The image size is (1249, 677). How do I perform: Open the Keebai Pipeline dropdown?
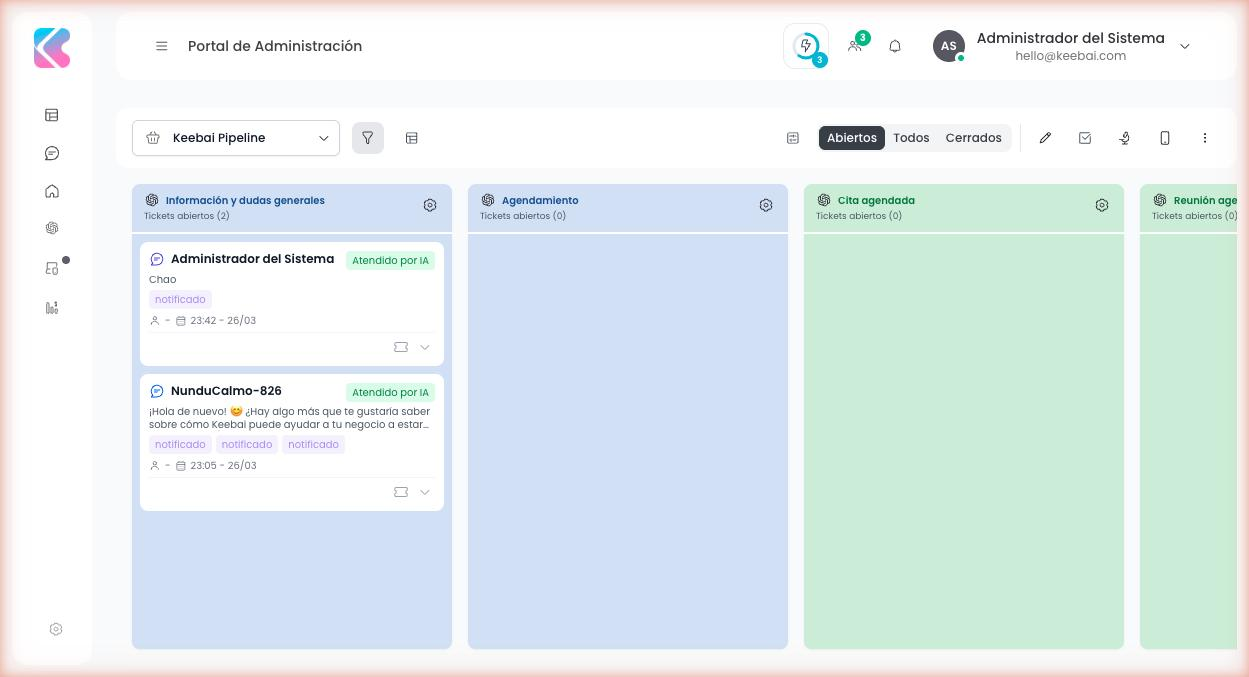(236, 138)
